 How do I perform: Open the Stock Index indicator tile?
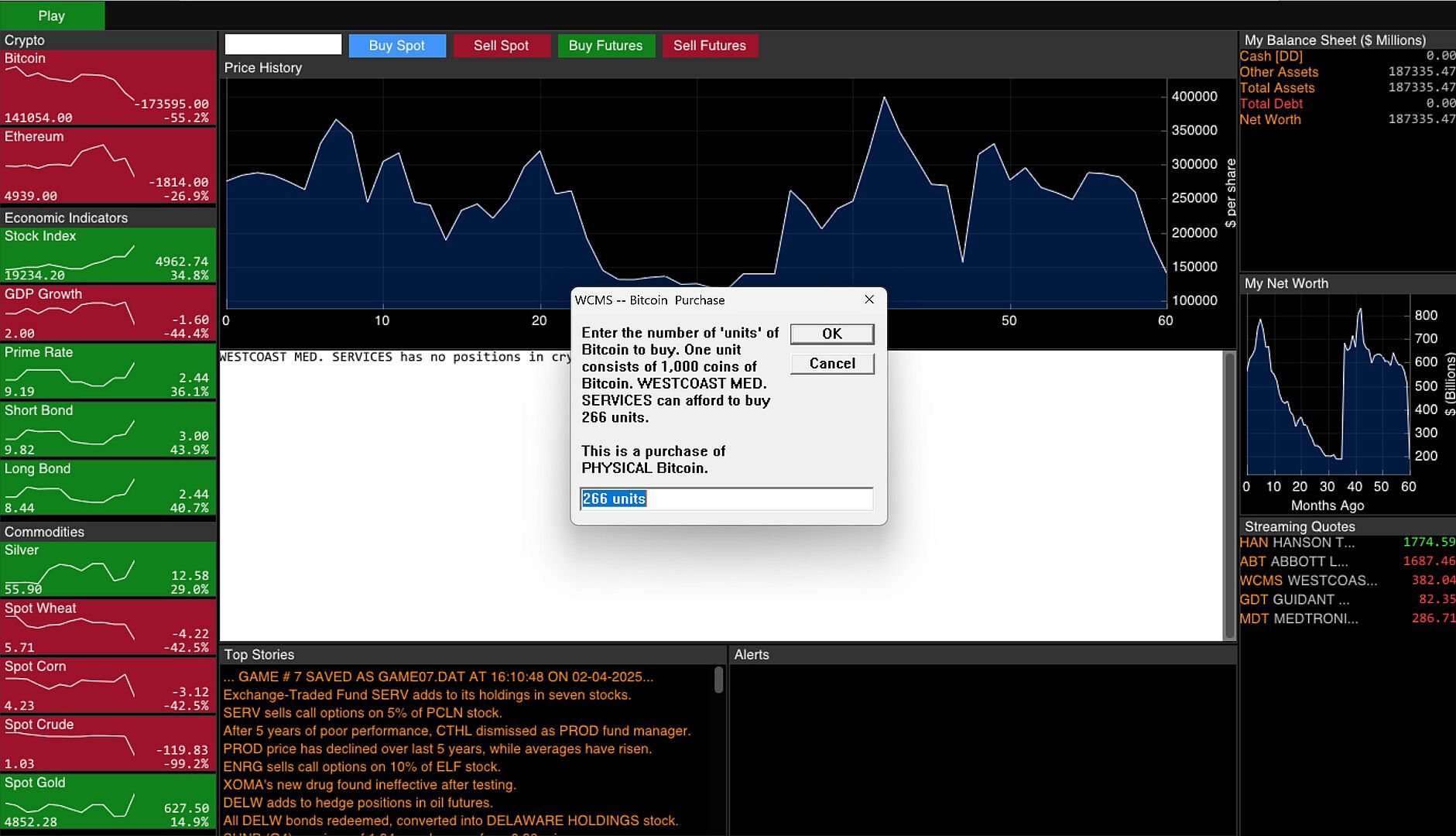(x=108, y=255)
